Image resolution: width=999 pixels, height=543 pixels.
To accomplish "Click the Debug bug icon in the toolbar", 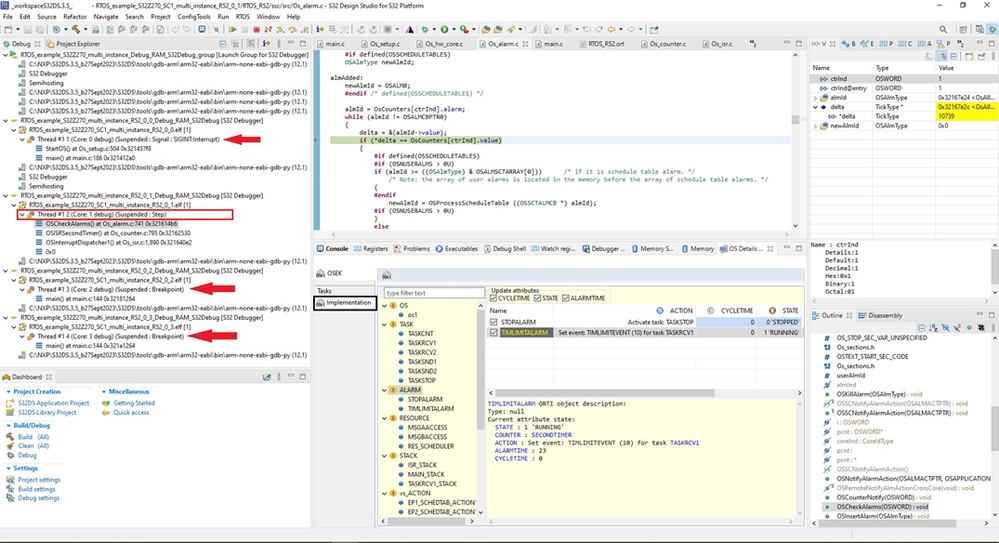I will 425,30.
